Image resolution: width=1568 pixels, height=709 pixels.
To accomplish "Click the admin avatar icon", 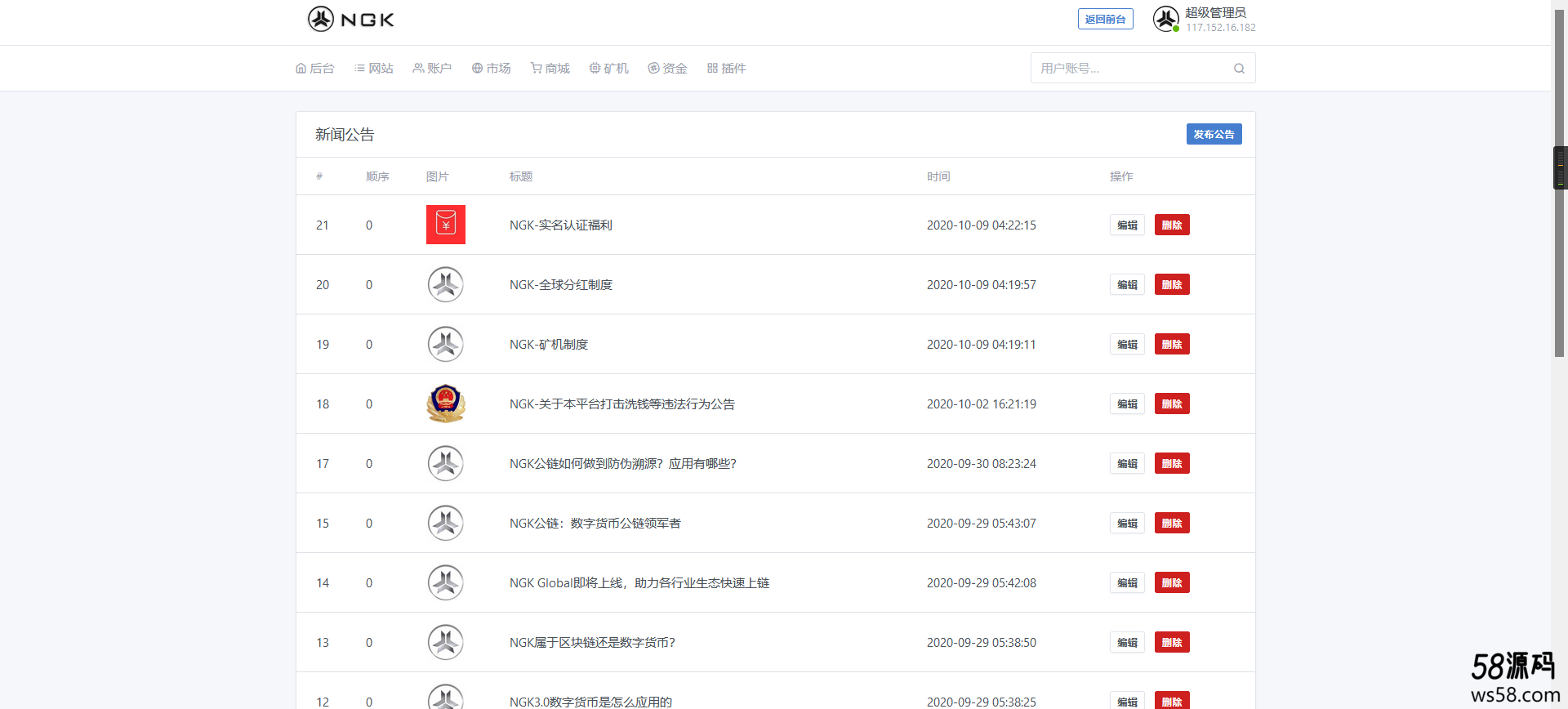I will click(1166, 19).
